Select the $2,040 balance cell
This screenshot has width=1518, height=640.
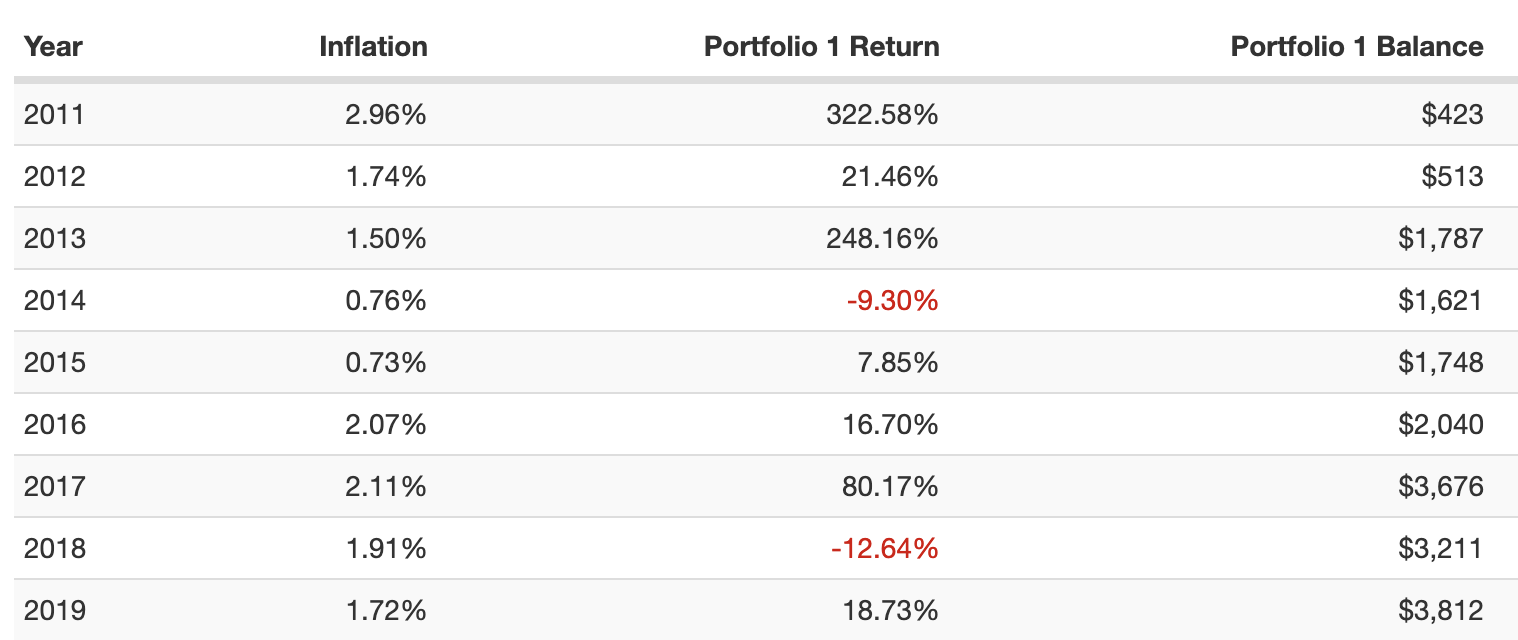coord(1441,425)
